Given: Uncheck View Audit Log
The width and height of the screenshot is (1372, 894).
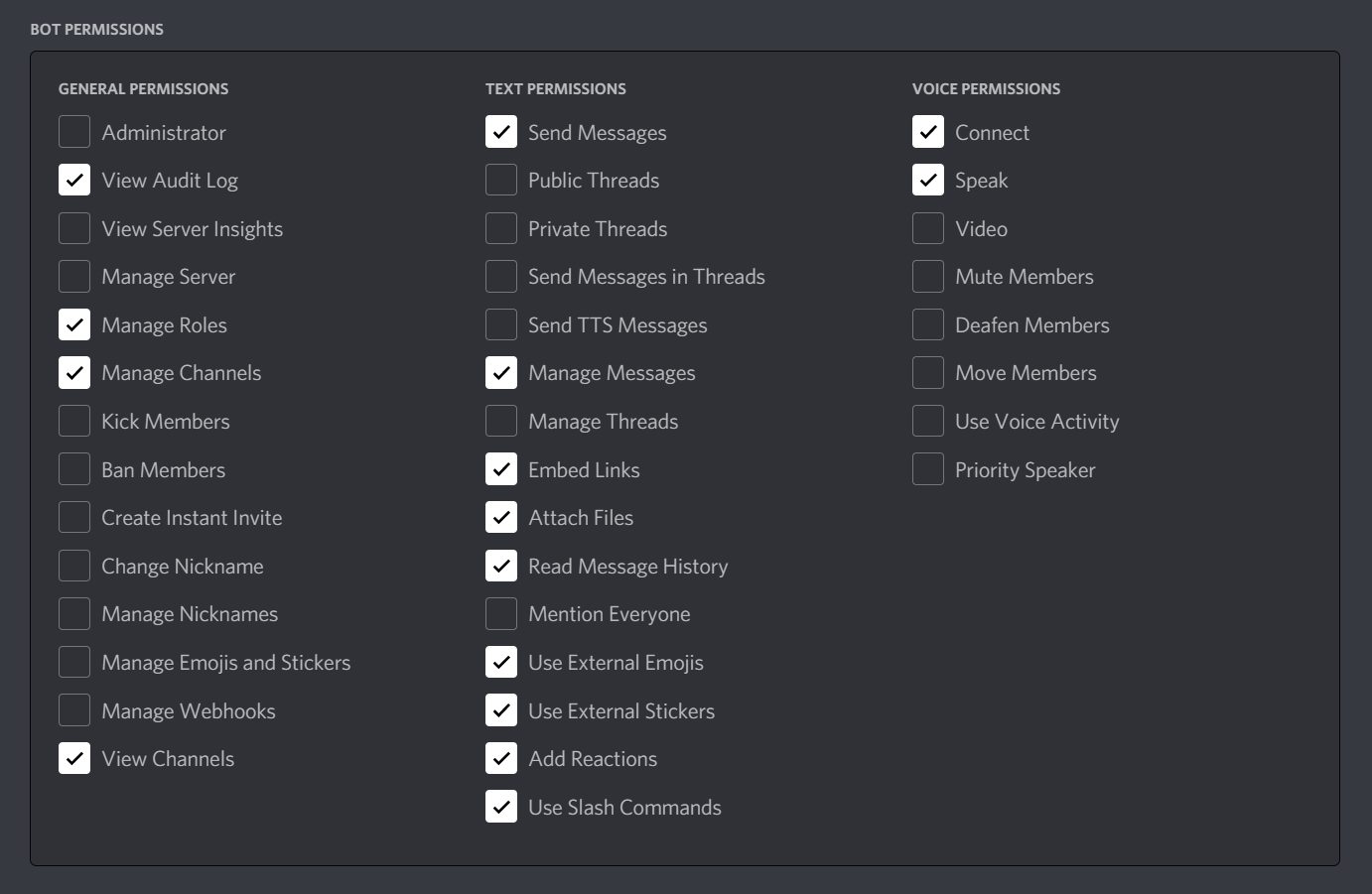Looking at the screenshot, I should point(74,180).
